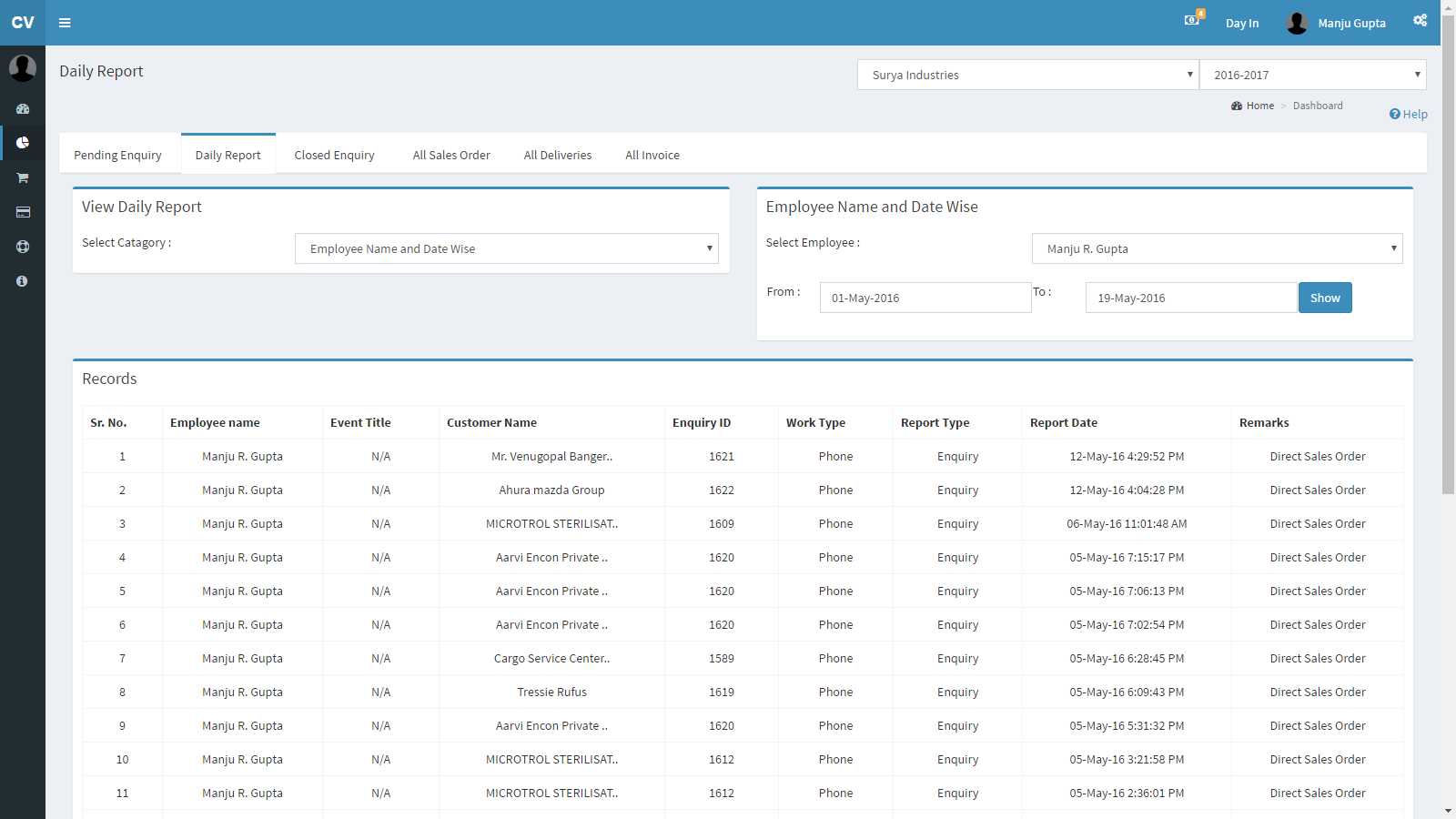The height and width of the screenshot is (819, 1456).
Task: Open the pie chart reports icon in sidebar
Action: (x=23, y=143)
